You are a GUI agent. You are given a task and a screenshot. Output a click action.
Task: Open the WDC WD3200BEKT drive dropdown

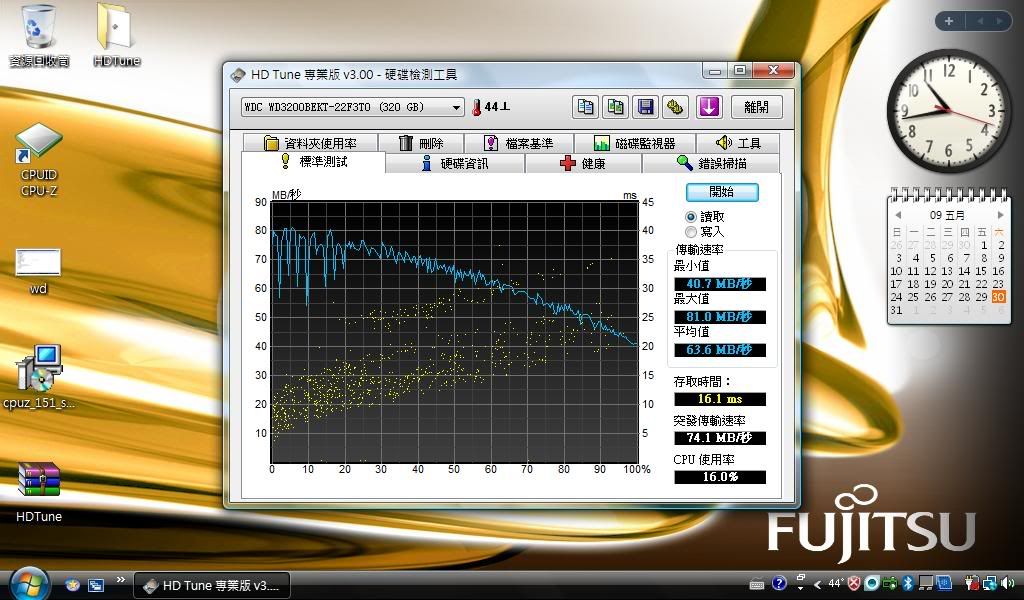[x=353, y=107]
